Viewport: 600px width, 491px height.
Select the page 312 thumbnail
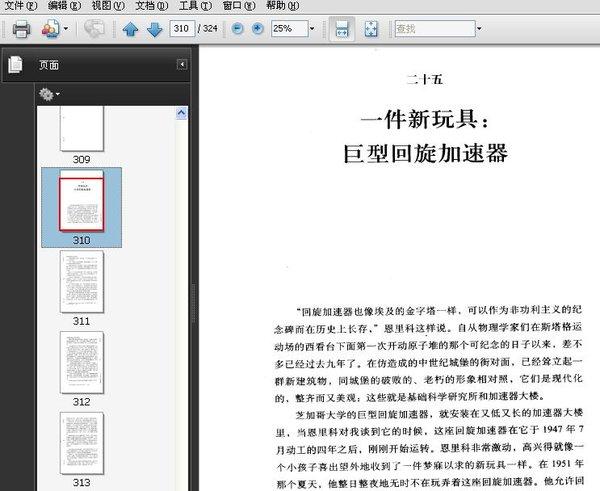82,363
